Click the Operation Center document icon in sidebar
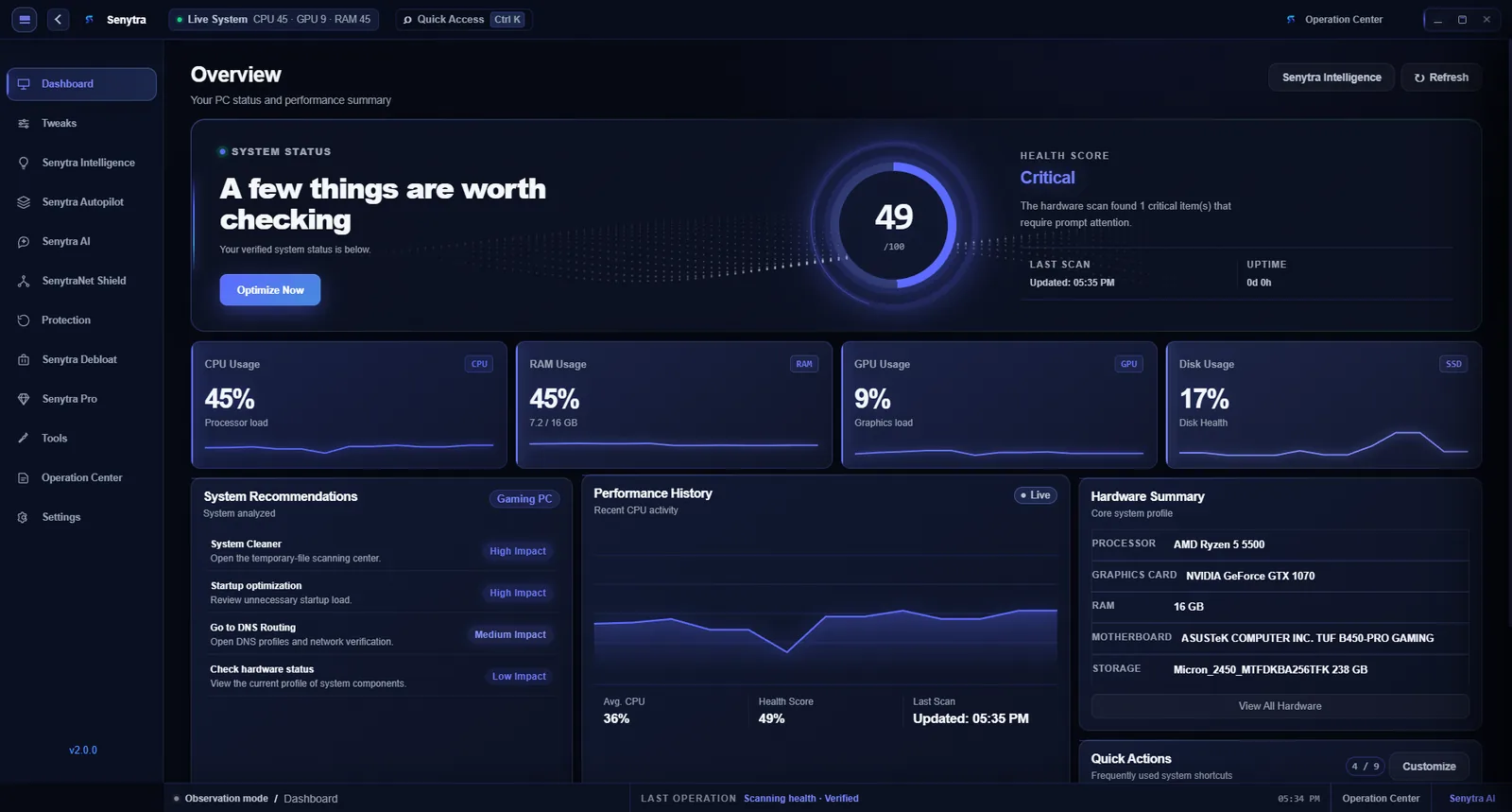This screenshot has width=1512, height=812. pos(24,478)
